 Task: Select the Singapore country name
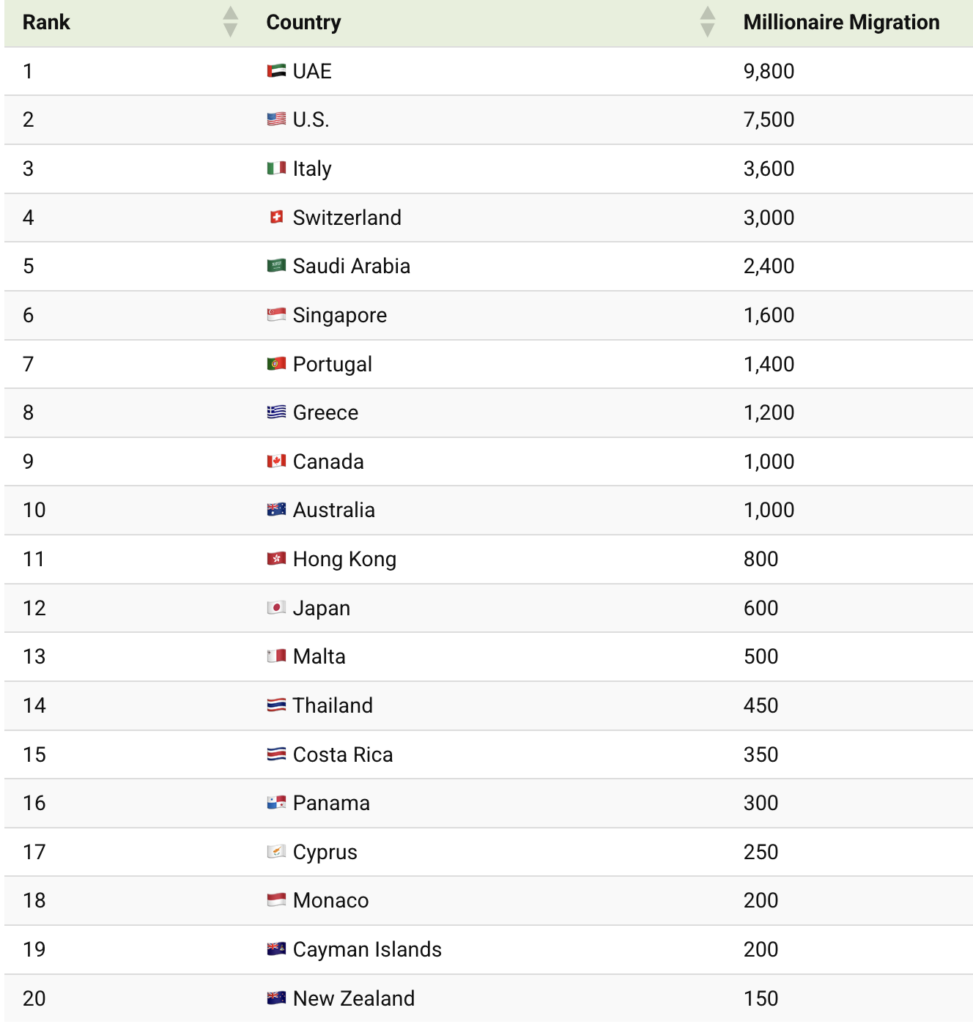tap(340, 315)
